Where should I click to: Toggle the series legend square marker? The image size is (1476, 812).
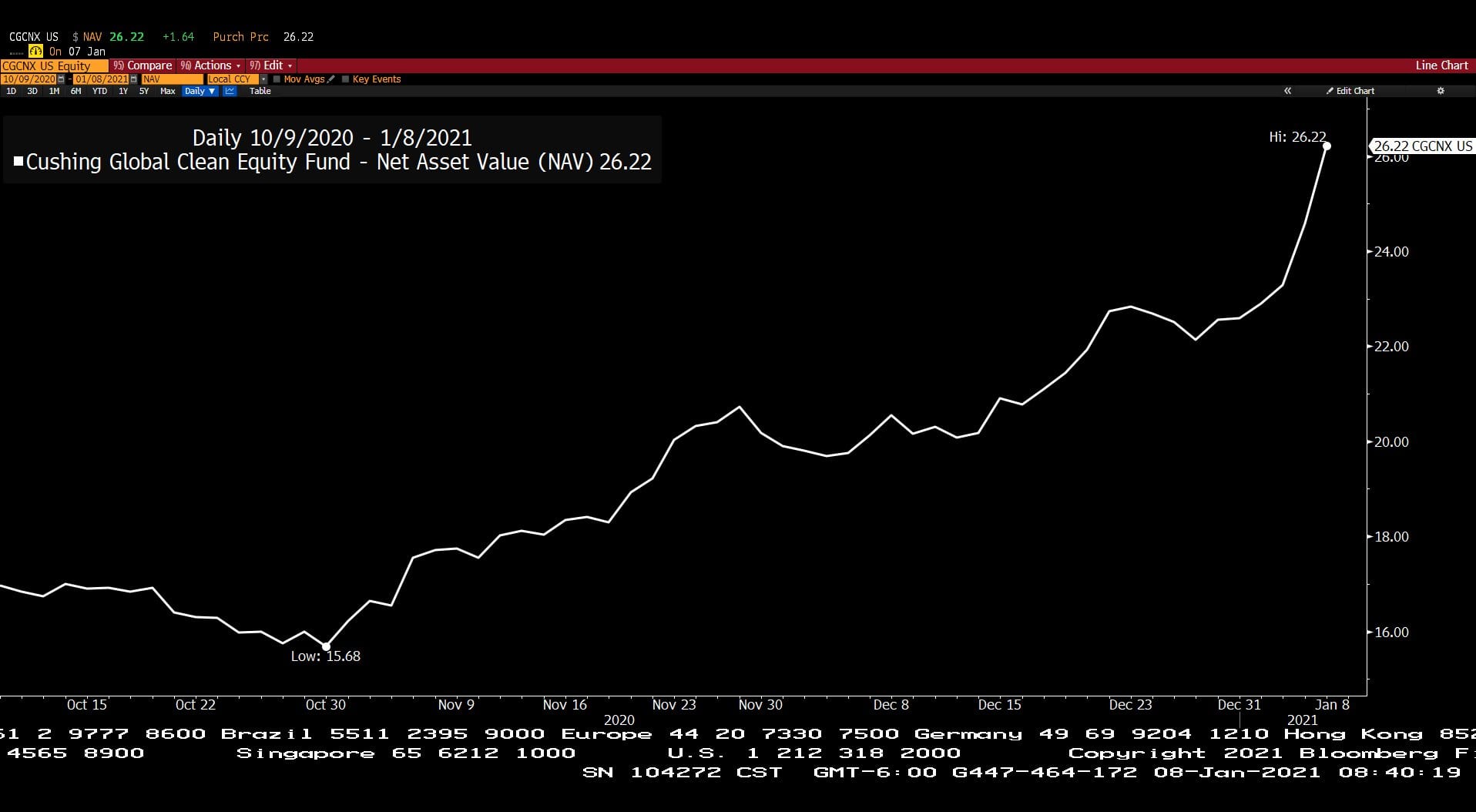click(18, 162)
